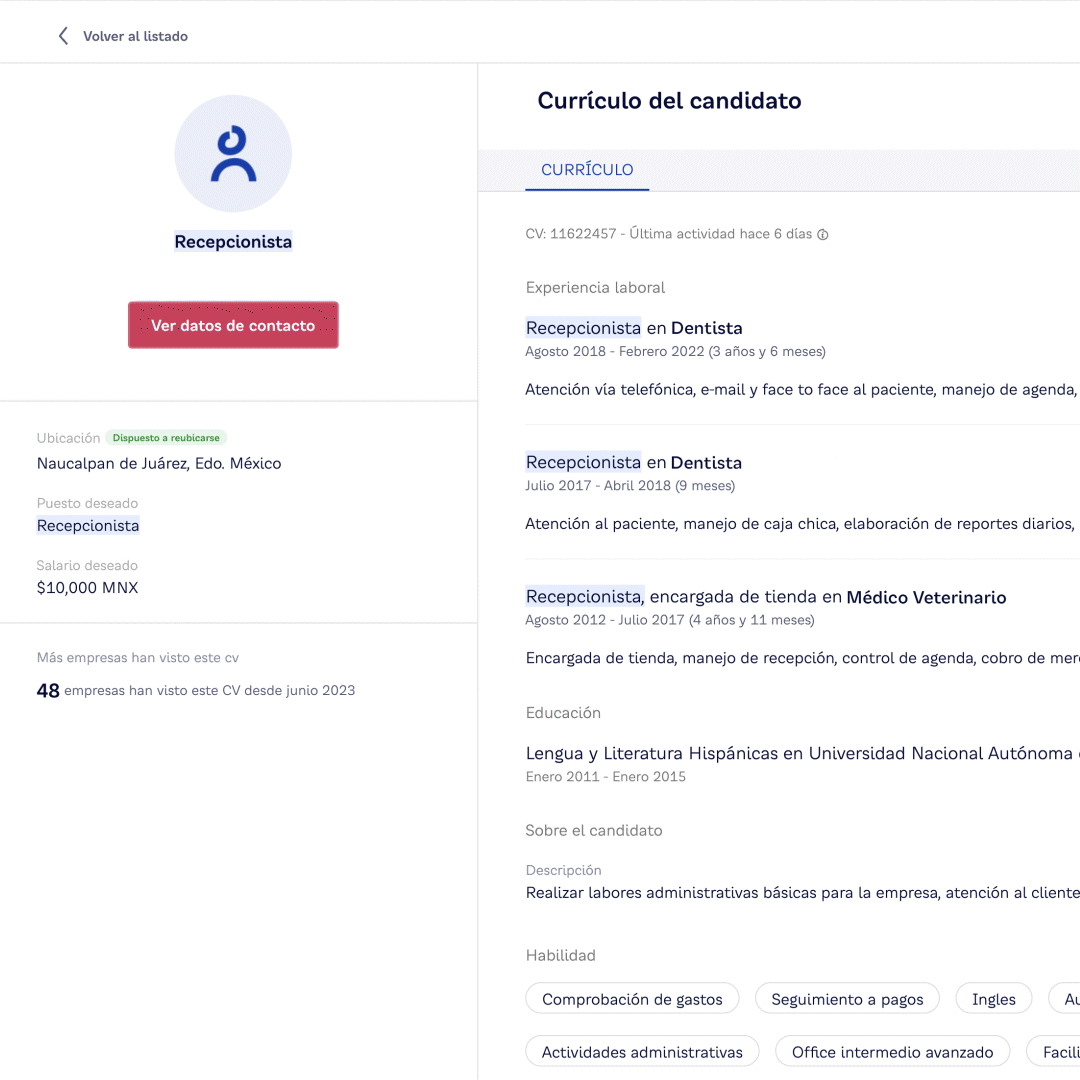Viewport: 1080px width, 1080px height.
Task: Toggle the partially visible 'Au...' skill chip
Action: click(x=1070, y=998)
